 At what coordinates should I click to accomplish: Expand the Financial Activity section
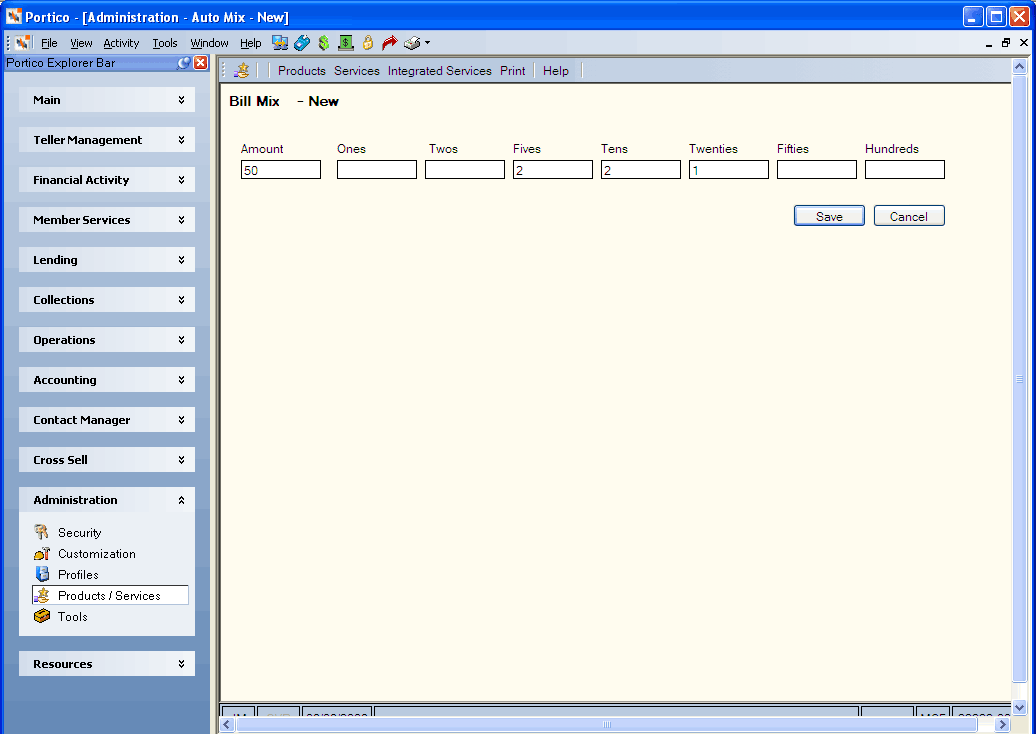(x=107, y=180)
